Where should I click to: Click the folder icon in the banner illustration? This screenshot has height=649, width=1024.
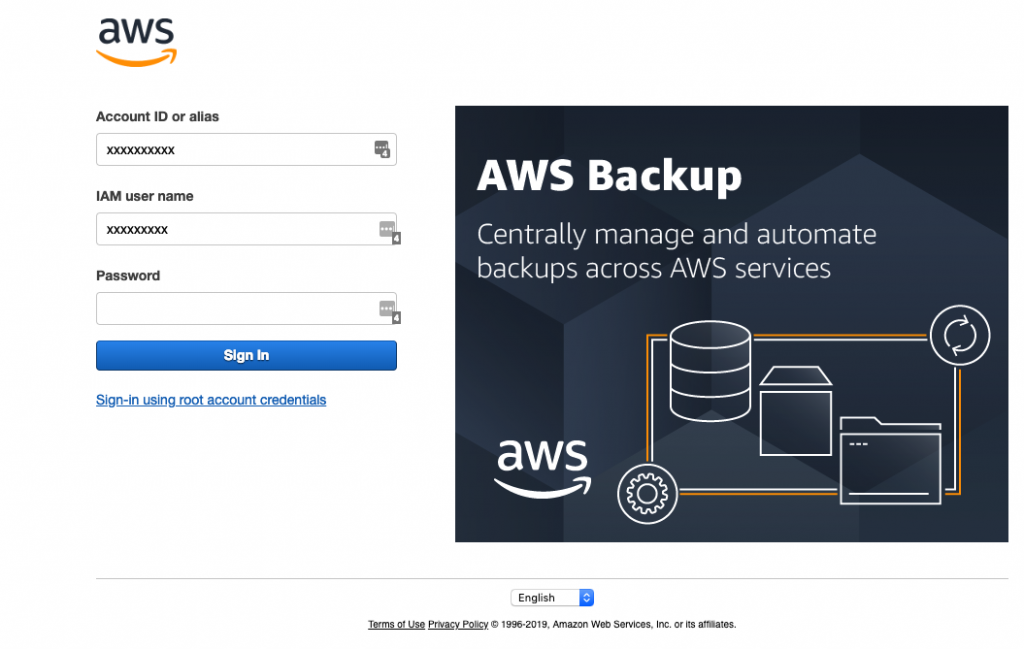(x=890, y=460)
